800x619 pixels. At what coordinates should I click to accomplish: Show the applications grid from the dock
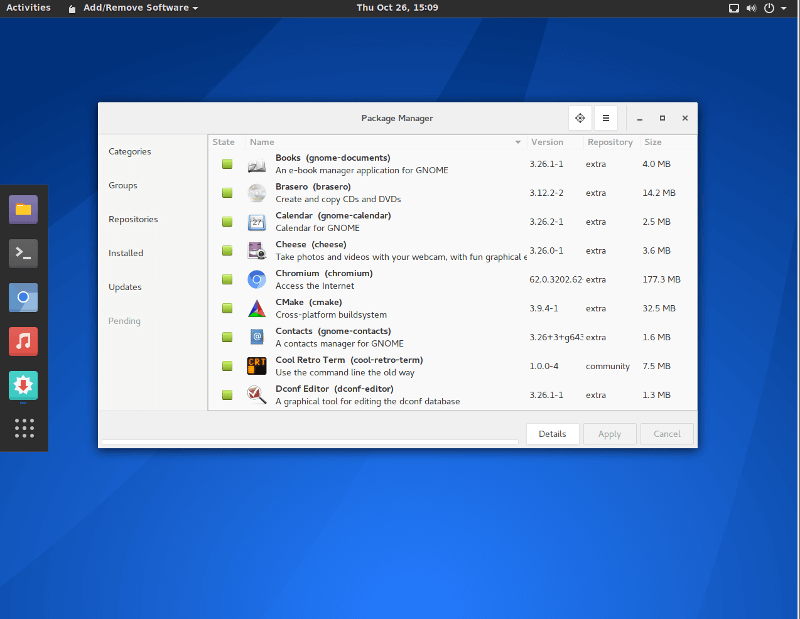click(23, 428)
